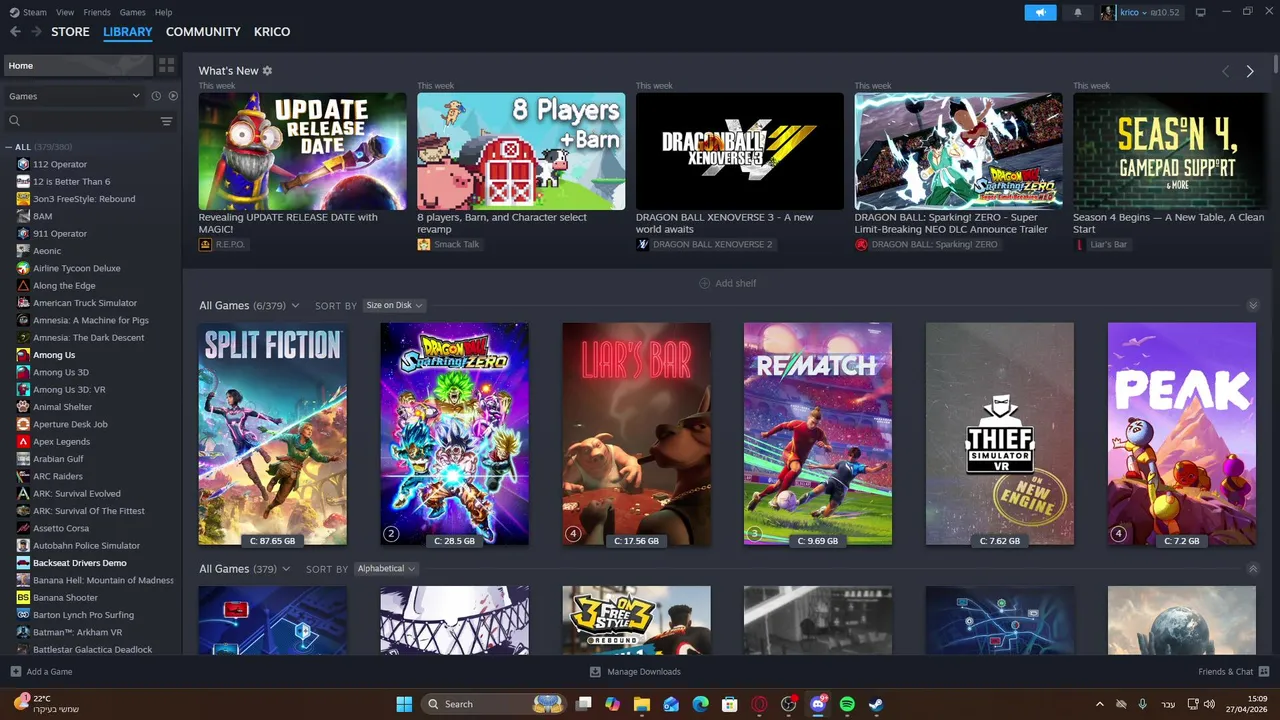Switch to Big Picture mode monitor icon
Viewport: 1280px width, 720px height.
pos(1201,12)
